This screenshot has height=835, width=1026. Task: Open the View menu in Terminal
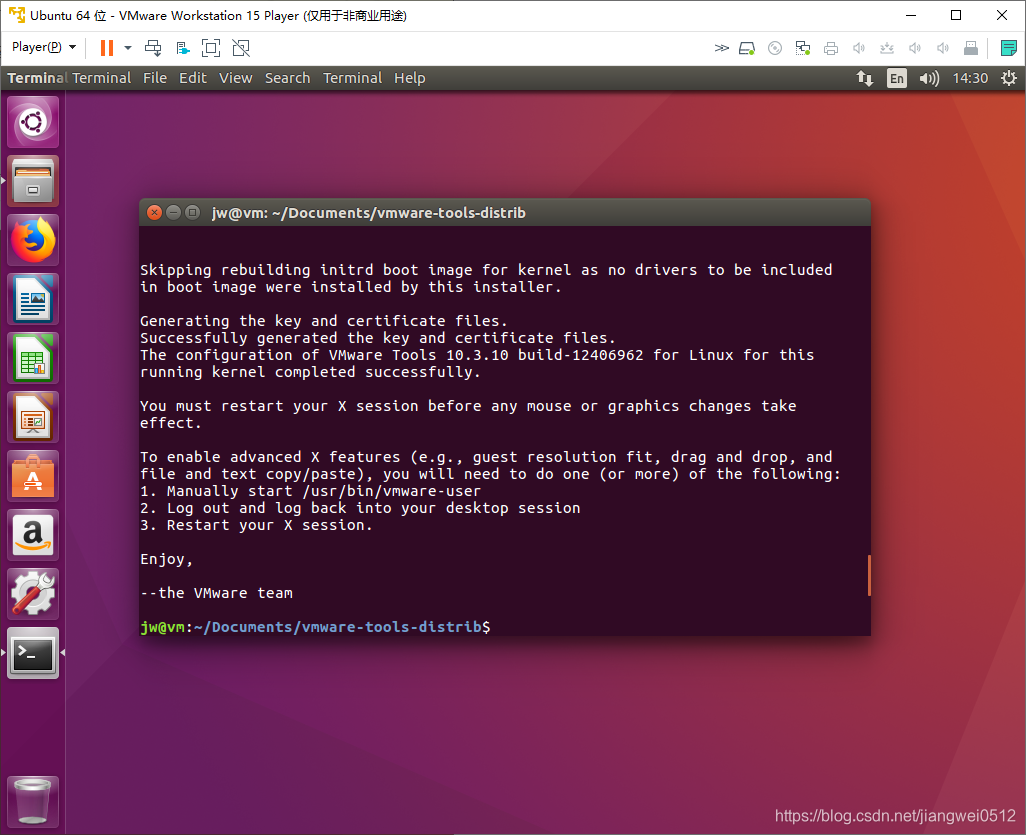point(236,78)
